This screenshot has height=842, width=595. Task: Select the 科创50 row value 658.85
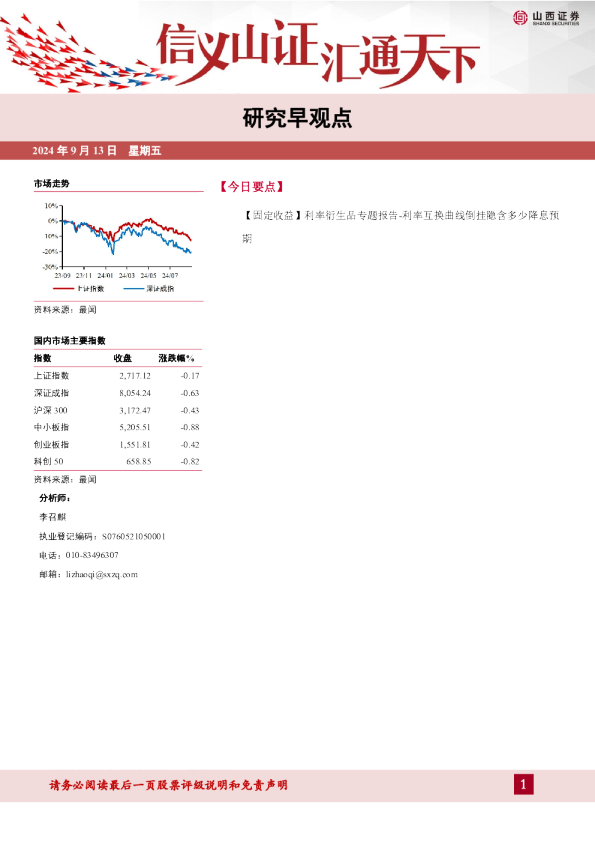tap(139, 461)
